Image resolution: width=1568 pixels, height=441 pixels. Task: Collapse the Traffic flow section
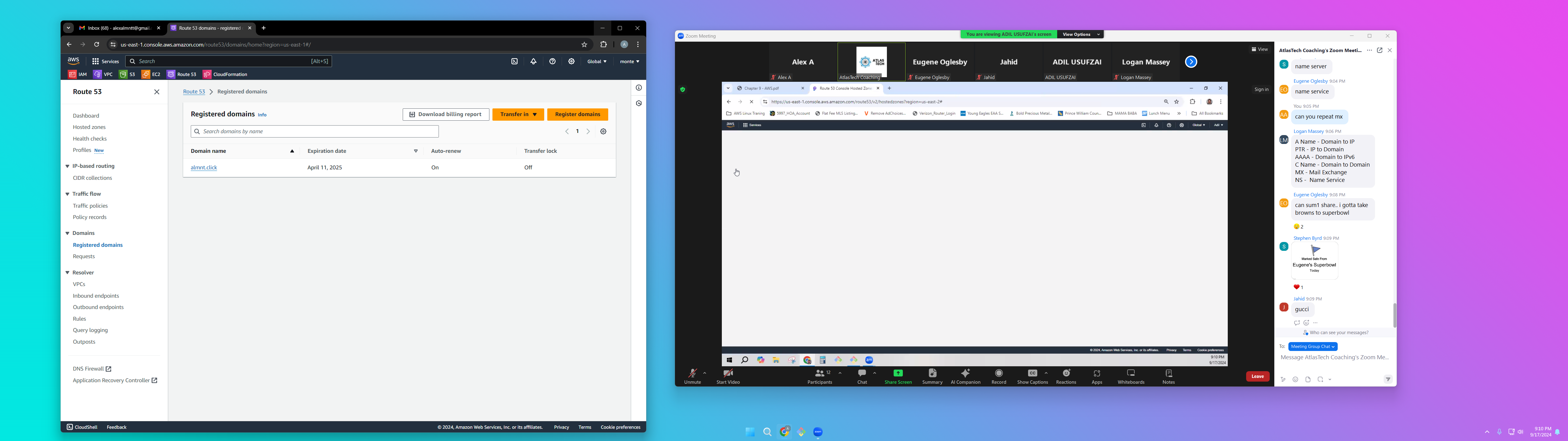68,194
